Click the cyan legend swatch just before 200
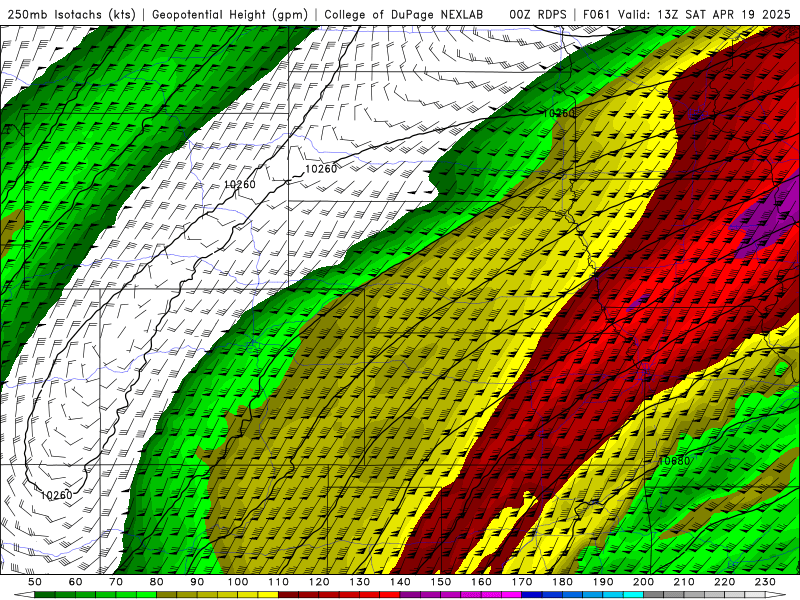Screen dimensions: 800x600 coord(633,595)
